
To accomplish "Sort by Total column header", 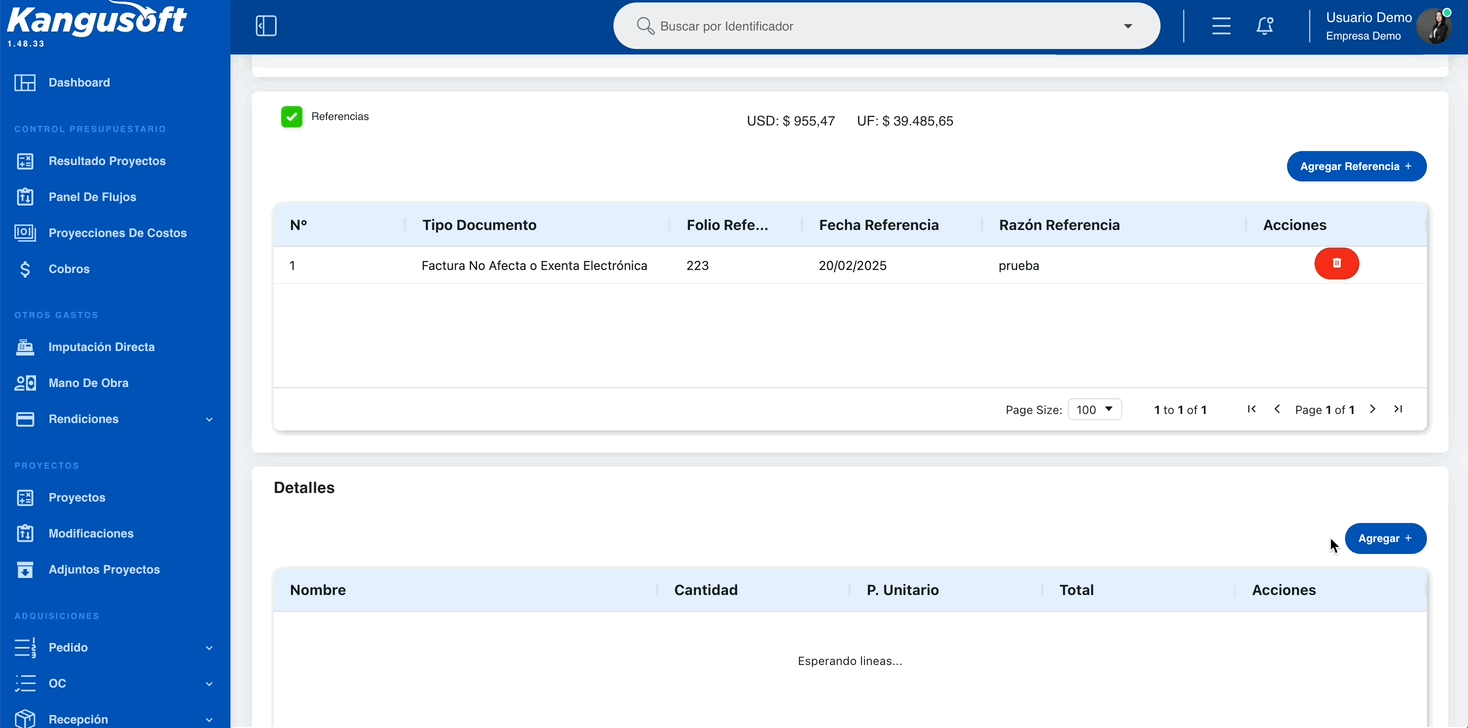I will point(1076,590).
